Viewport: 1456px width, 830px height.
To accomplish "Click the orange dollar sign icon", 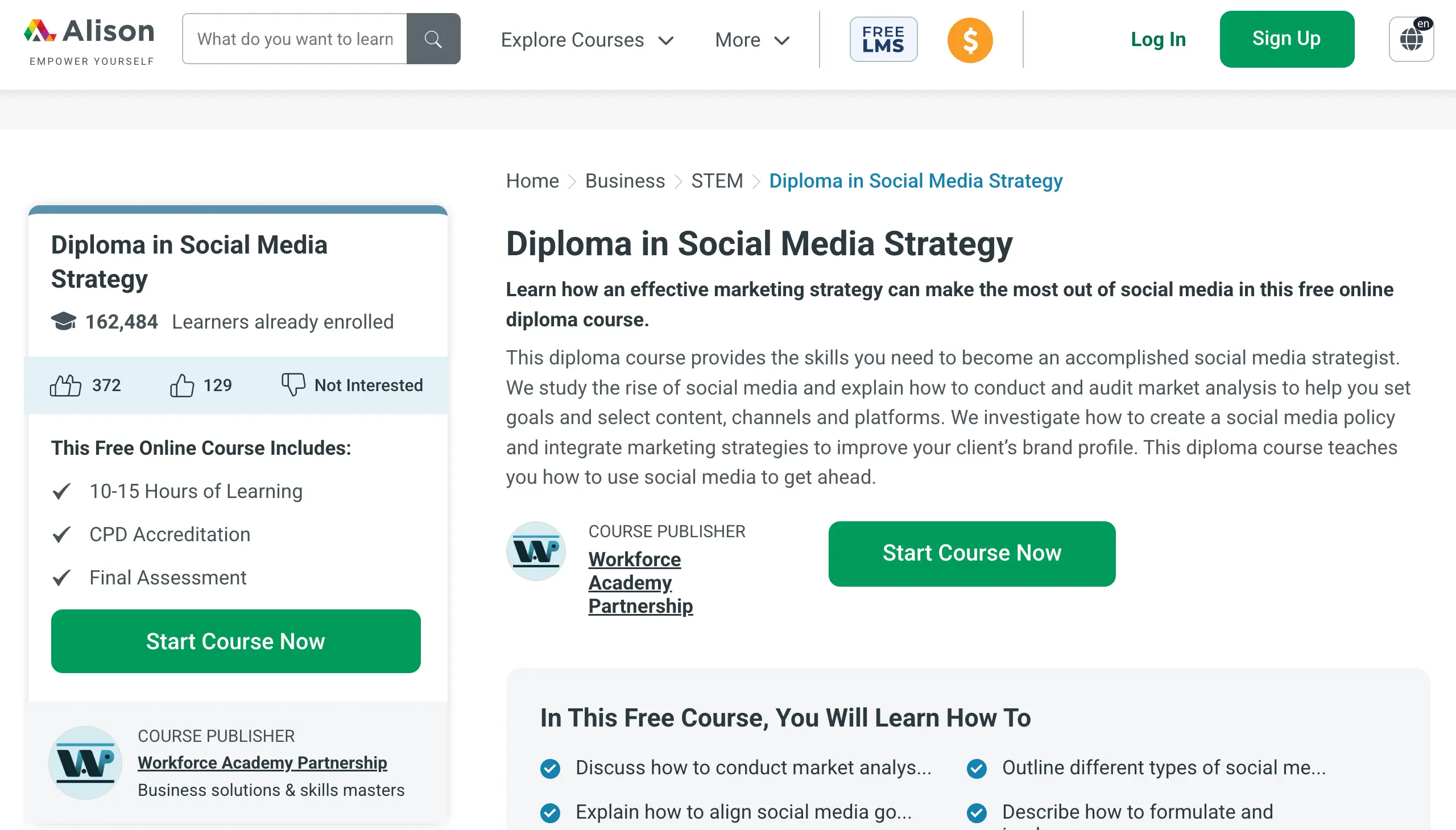I will (x=970, y=40).
